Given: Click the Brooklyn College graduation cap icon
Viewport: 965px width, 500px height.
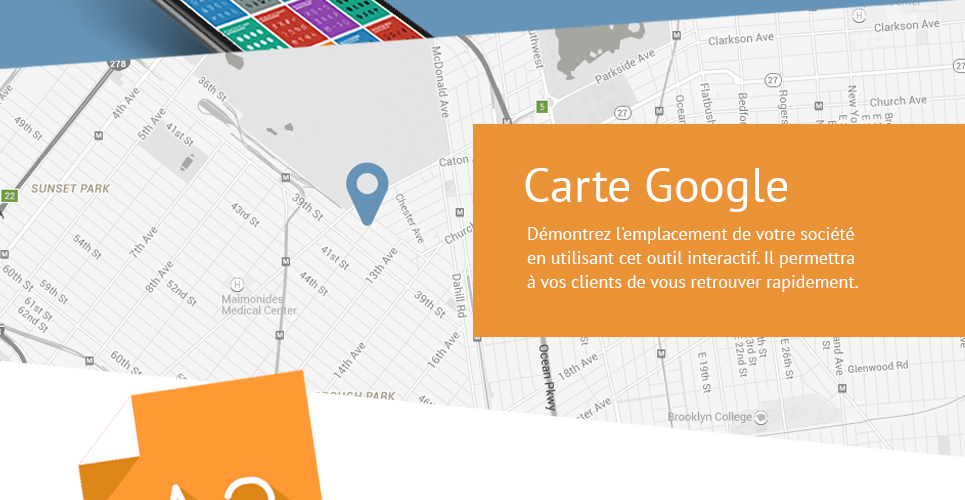Looking at the screenshot, I should coord(762,417).
